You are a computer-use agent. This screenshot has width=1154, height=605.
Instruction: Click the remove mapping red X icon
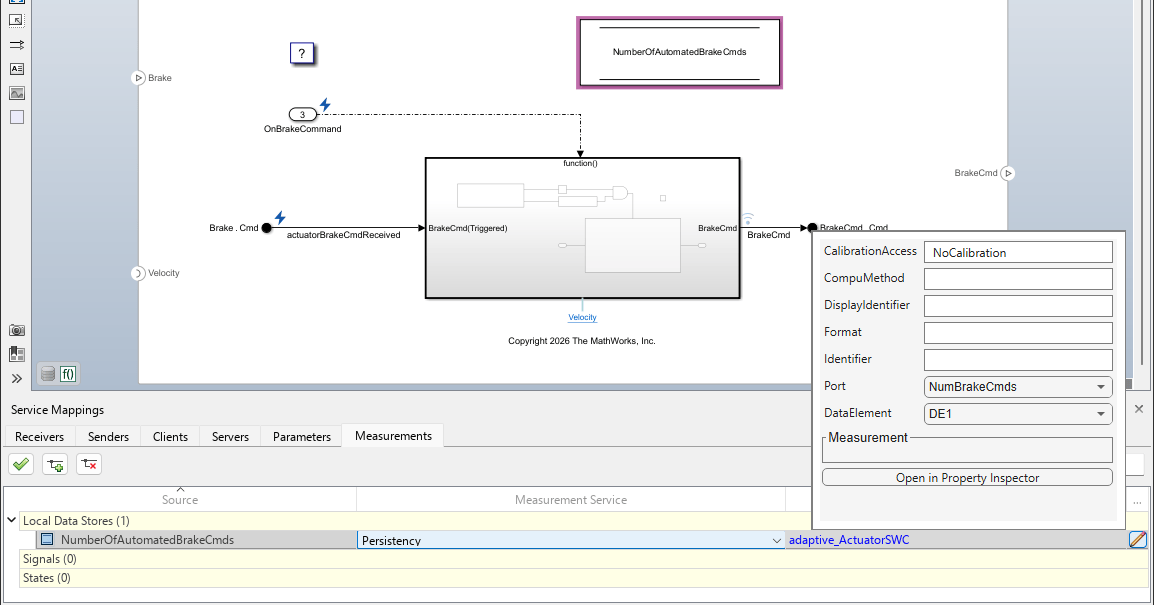tap(89, 464)
